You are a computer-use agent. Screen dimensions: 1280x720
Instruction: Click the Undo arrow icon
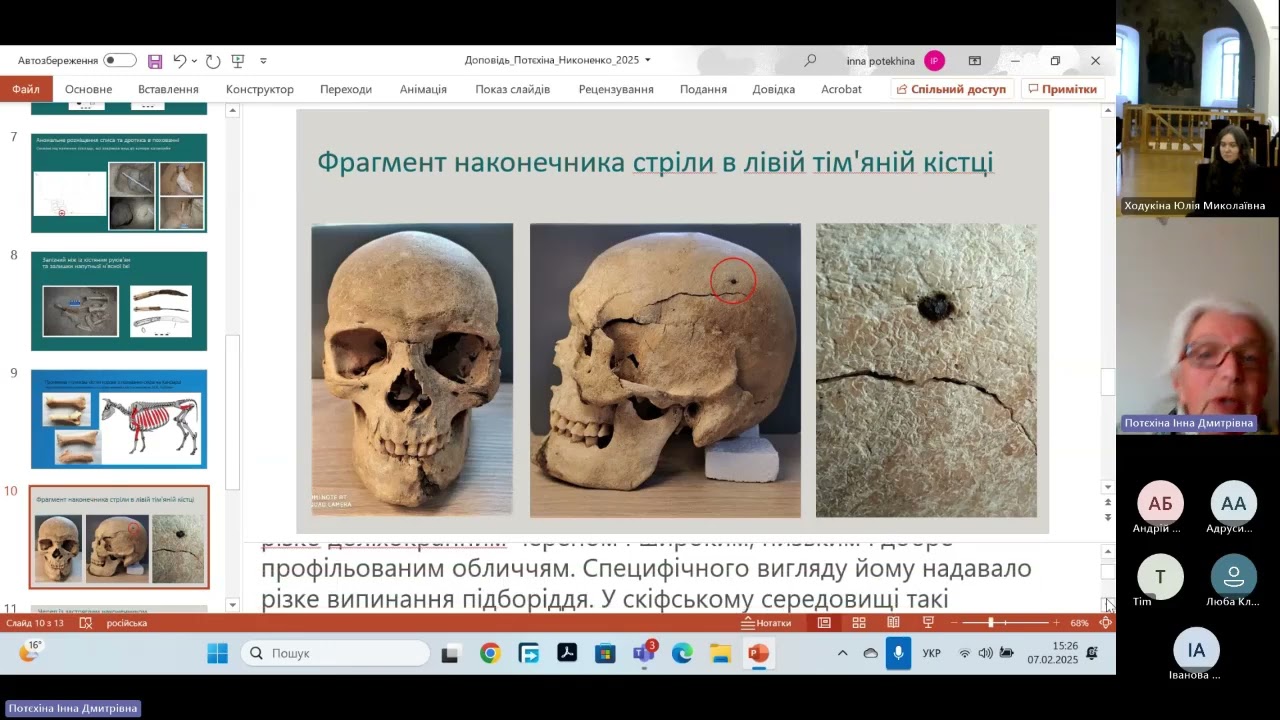pyautogui.click(x=179, y=61)
